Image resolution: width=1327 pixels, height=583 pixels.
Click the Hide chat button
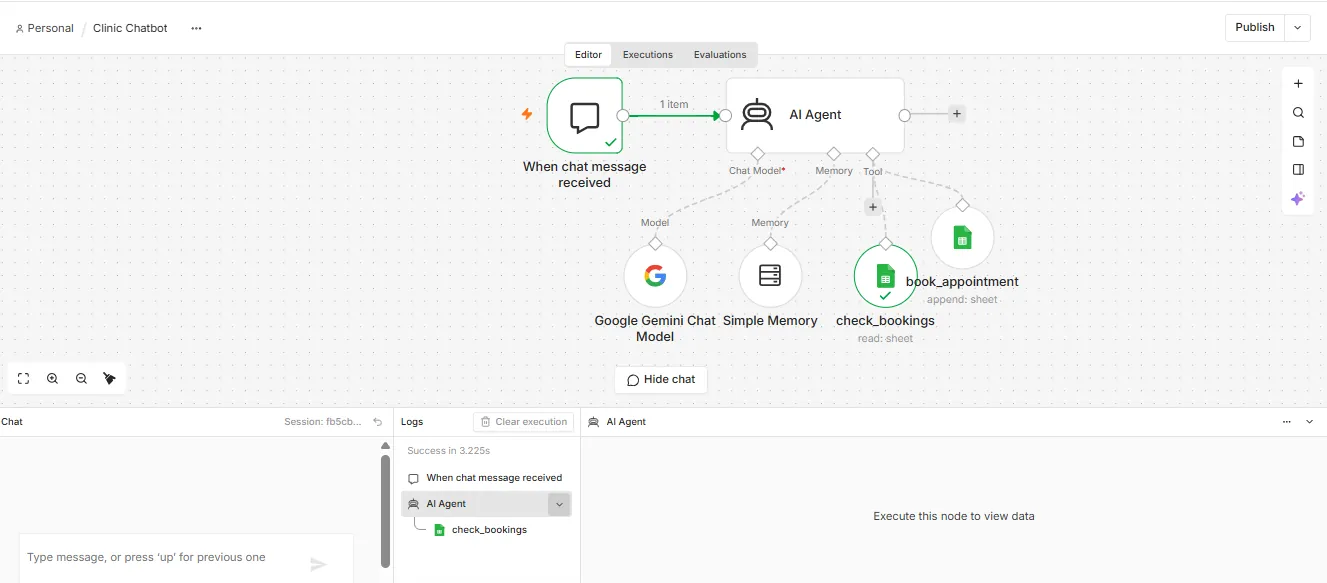tap(661, 380)
